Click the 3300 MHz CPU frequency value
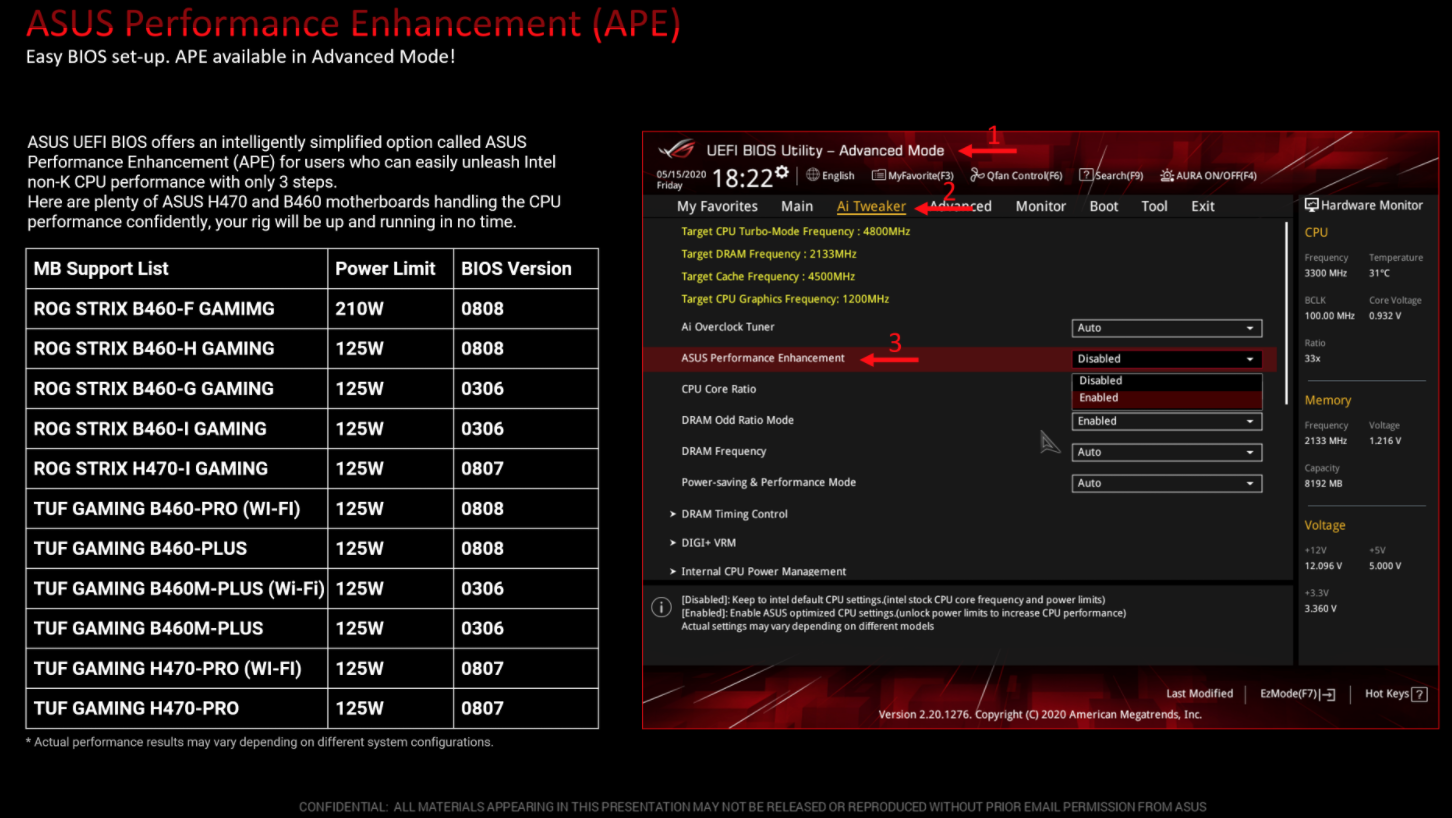Screen dimensions: 1452x818 (x=1325, y=273)
